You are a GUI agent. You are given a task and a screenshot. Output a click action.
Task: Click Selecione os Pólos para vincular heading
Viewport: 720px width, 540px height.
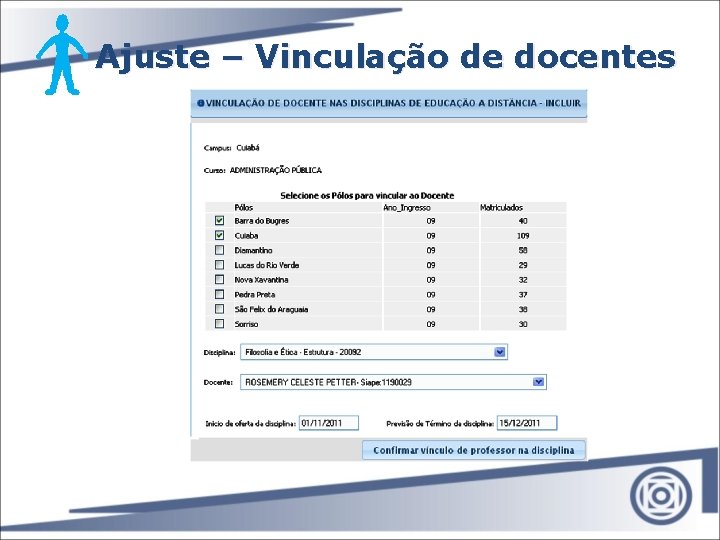[x=367, y=196]
